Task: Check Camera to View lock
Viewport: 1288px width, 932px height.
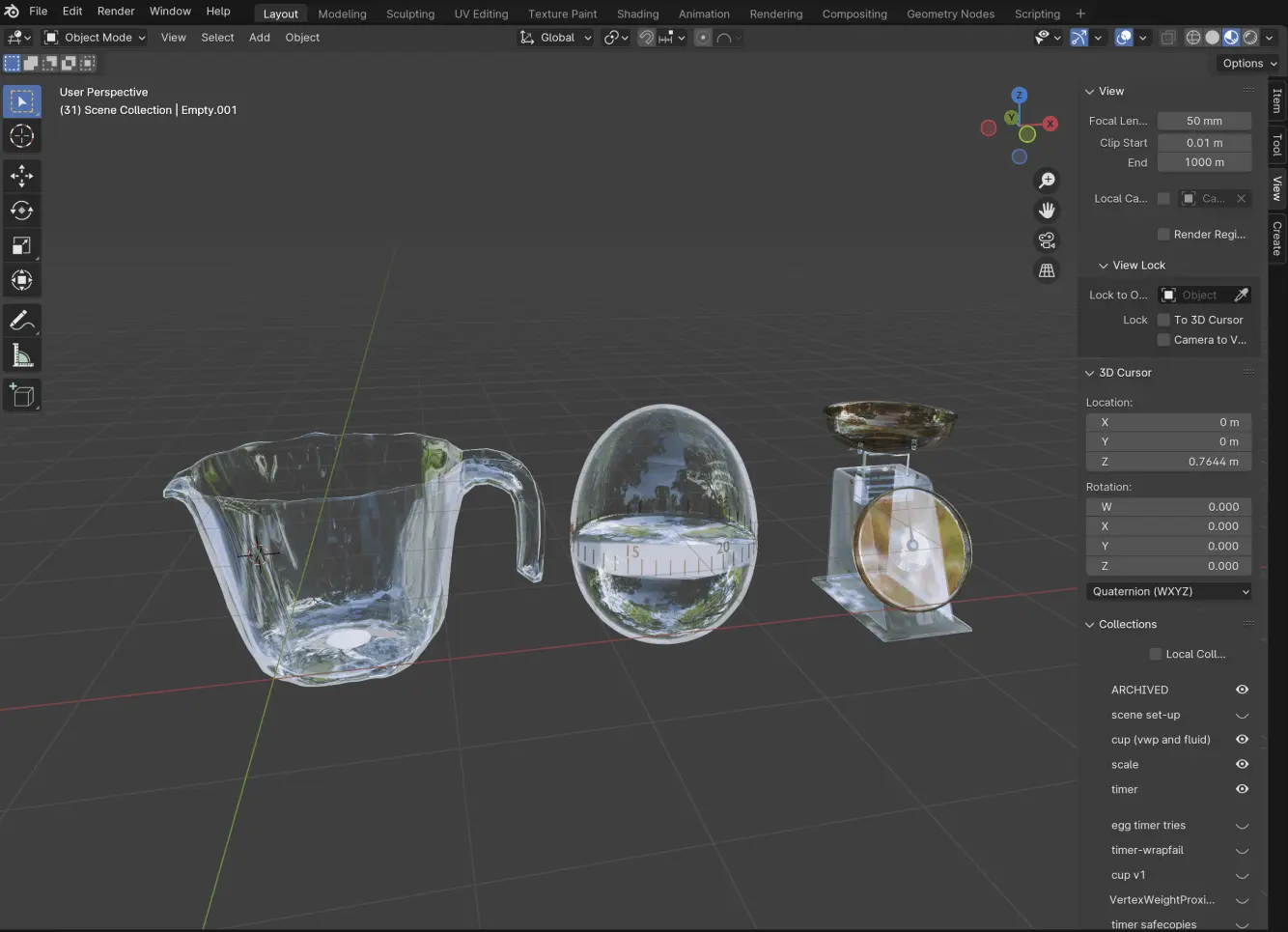Action: pos(1163,340)
